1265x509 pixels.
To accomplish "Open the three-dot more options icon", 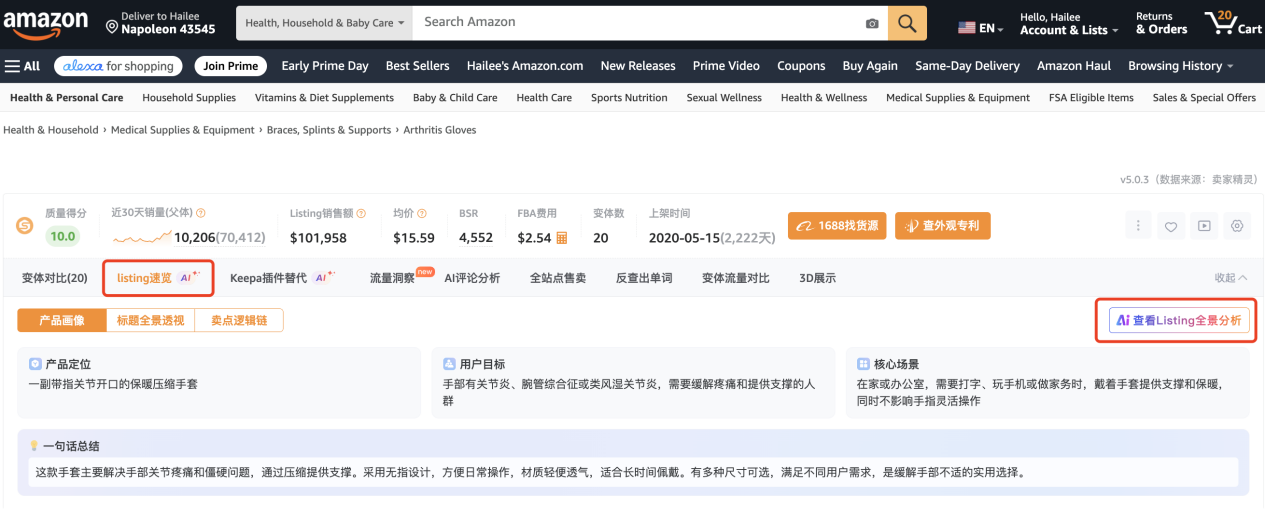I will (x=1138, y=226).
